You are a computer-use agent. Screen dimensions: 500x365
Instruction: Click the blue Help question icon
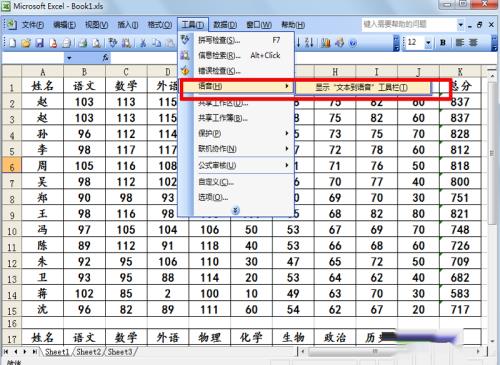coord(353,43)
